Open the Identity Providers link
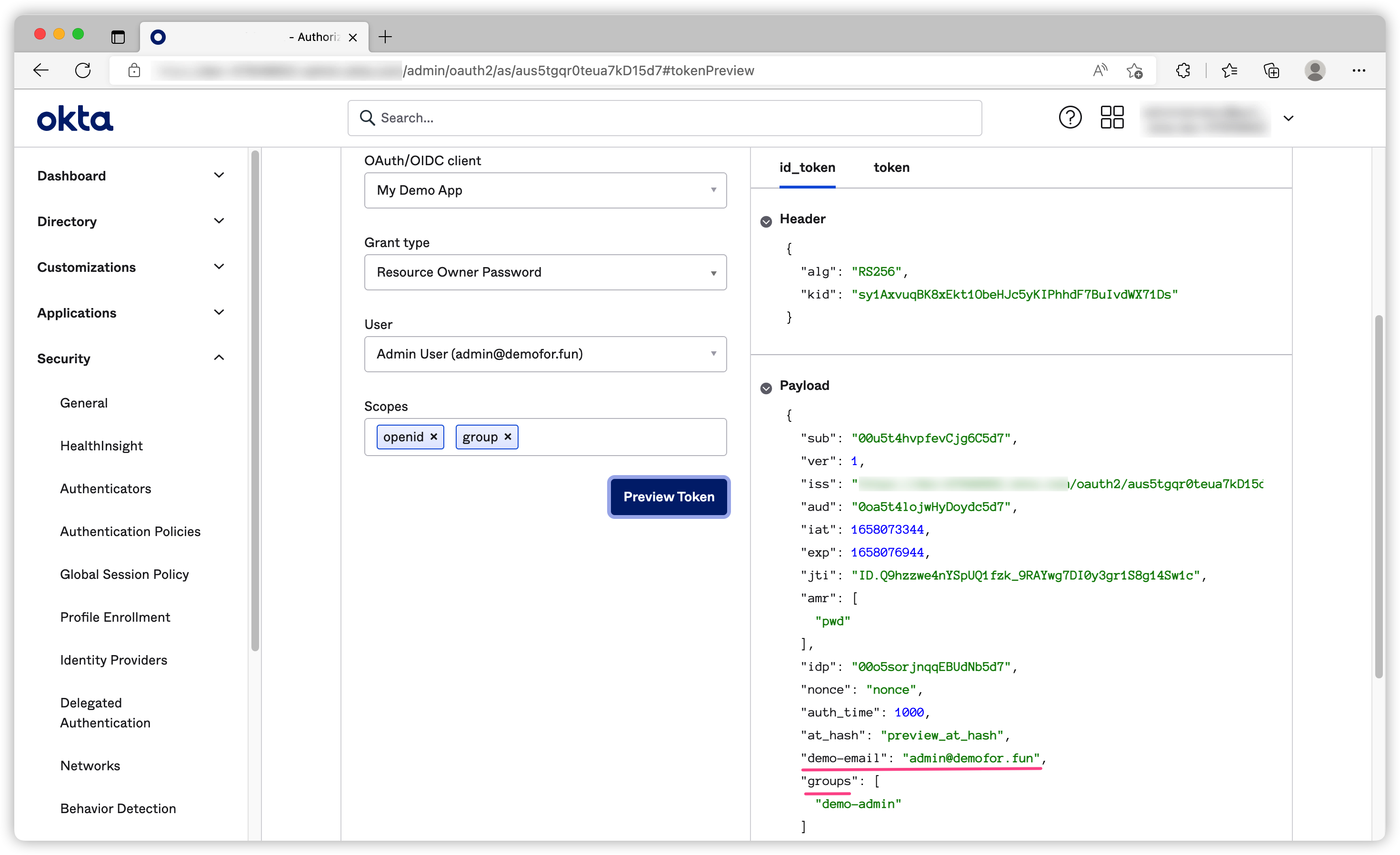 point(114,659)
